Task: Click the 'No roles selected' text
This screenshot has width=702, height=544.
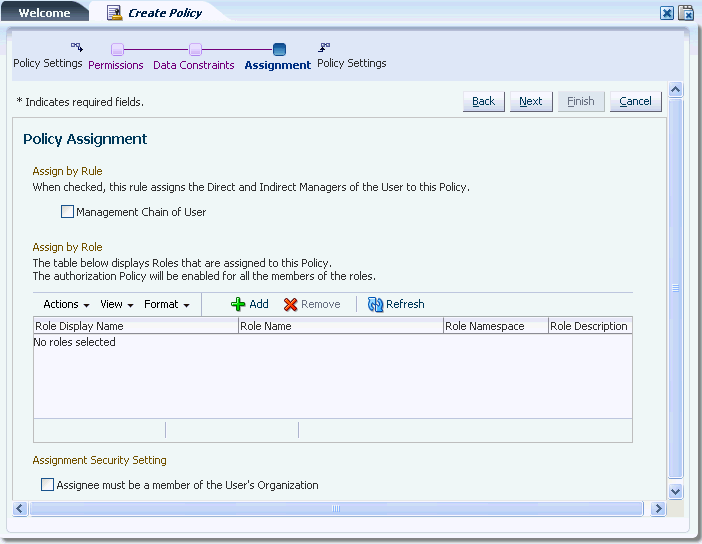Action: pos(75,342)
